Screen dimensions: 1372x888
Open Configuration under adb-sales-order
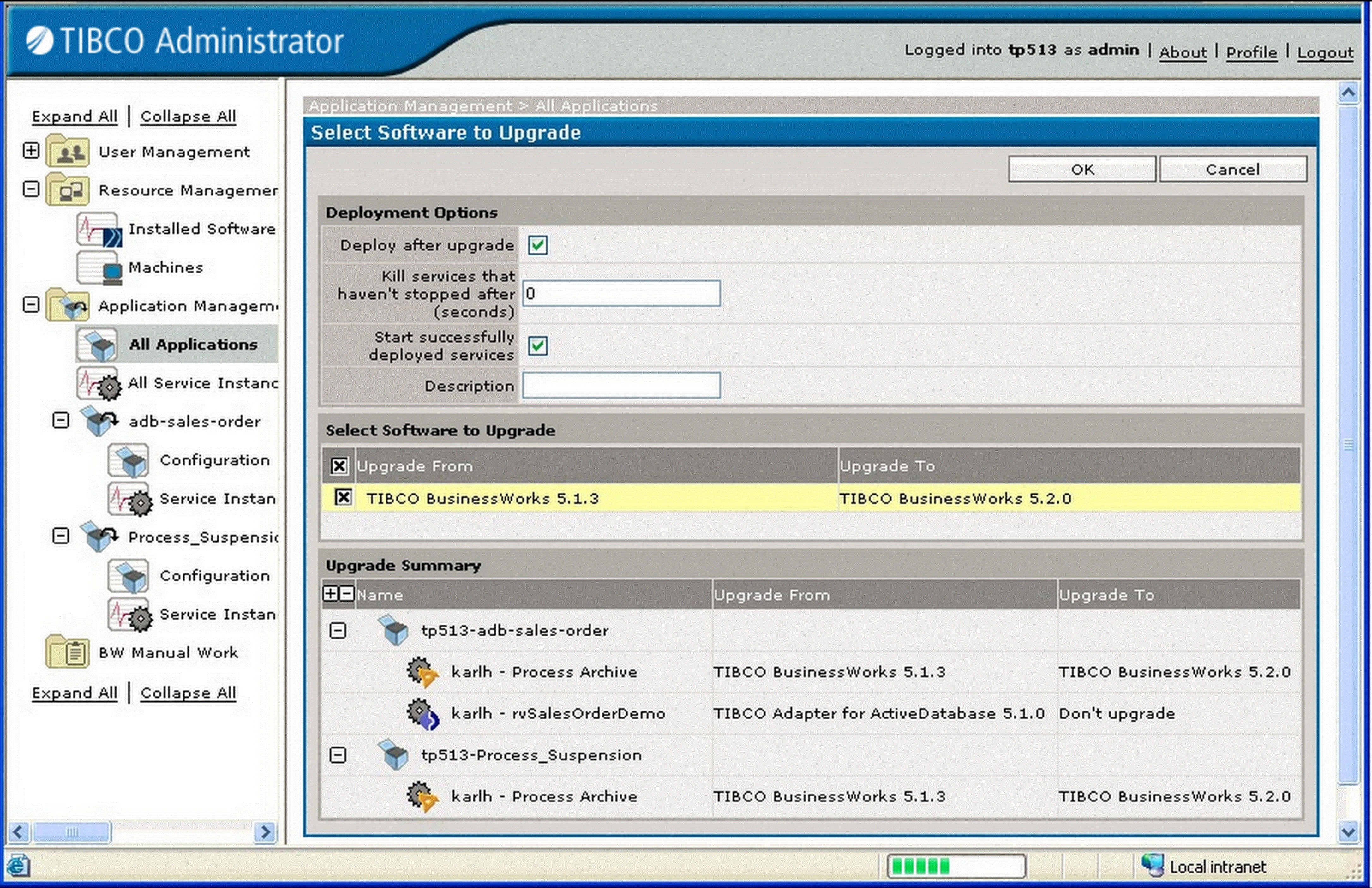click(214, 460)
